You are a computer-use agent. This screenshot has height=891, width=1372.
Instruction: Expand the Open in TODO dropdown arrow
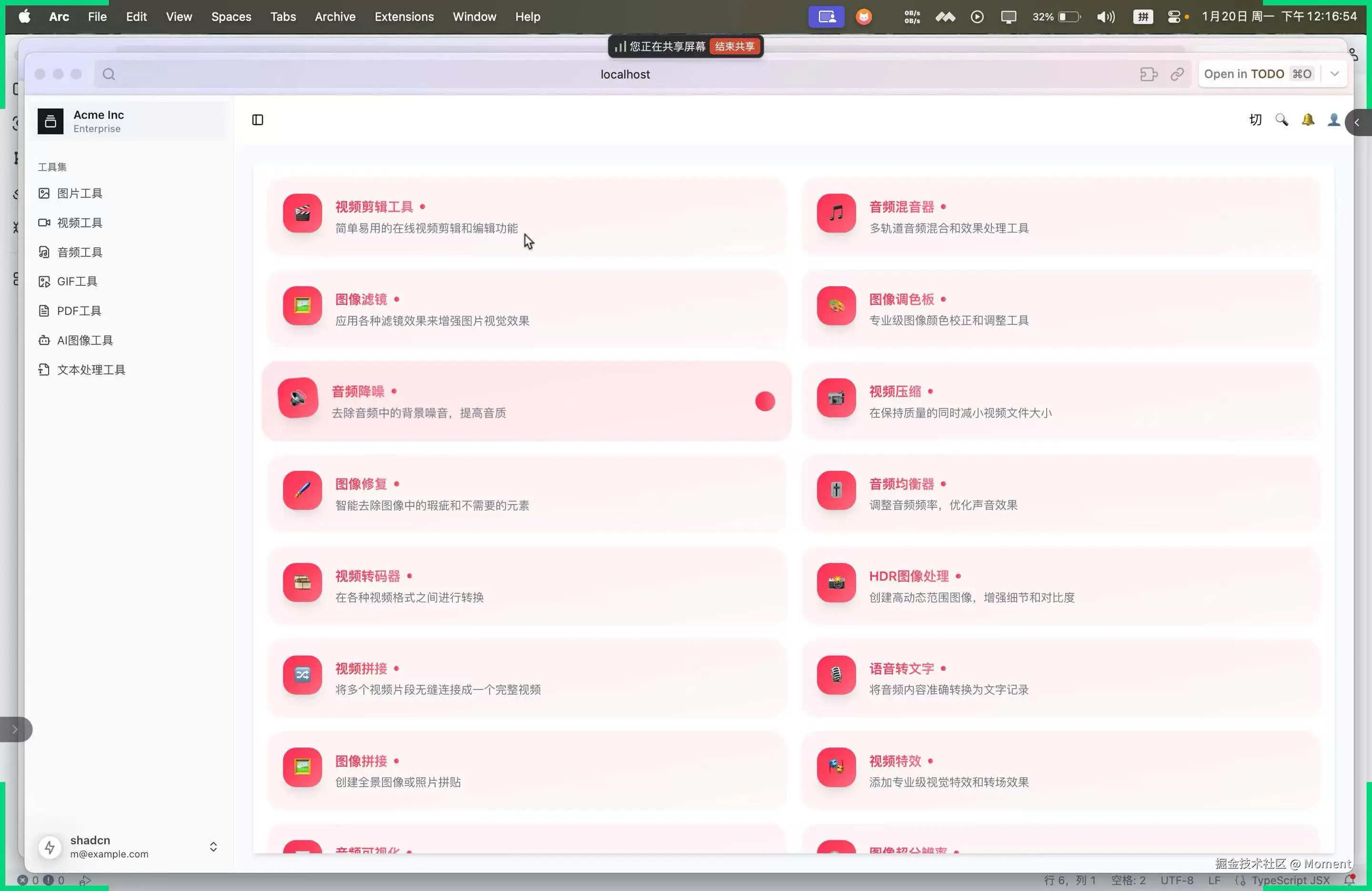click(1334, 74)
